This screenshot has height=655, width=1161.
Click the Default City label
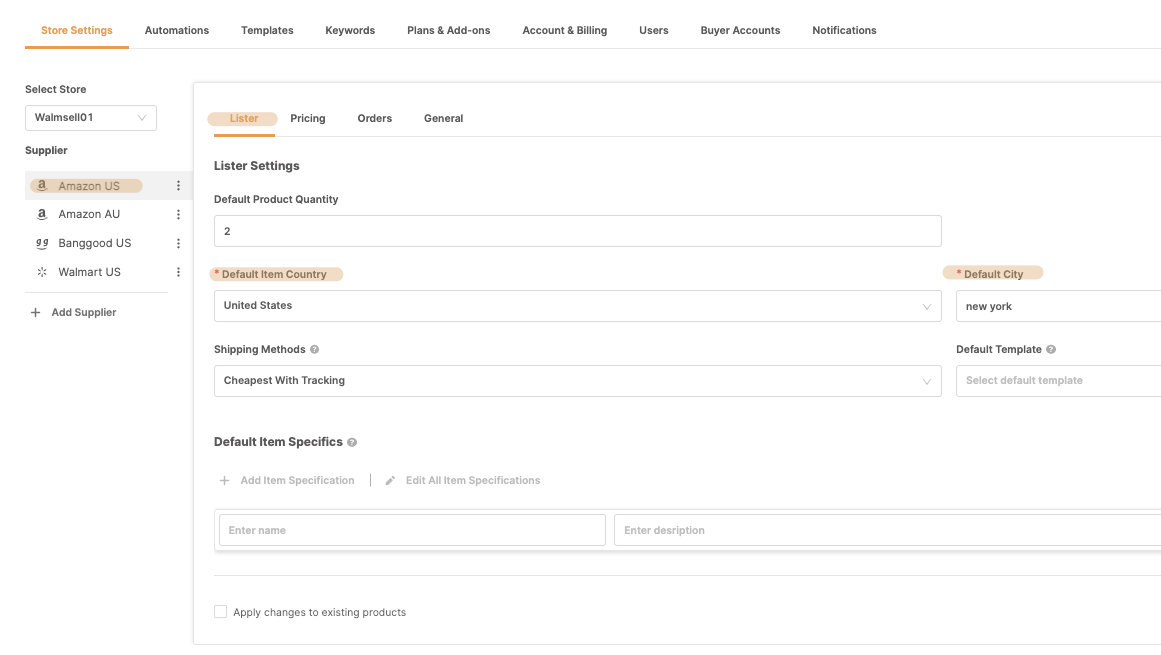(x=994, y=274)
